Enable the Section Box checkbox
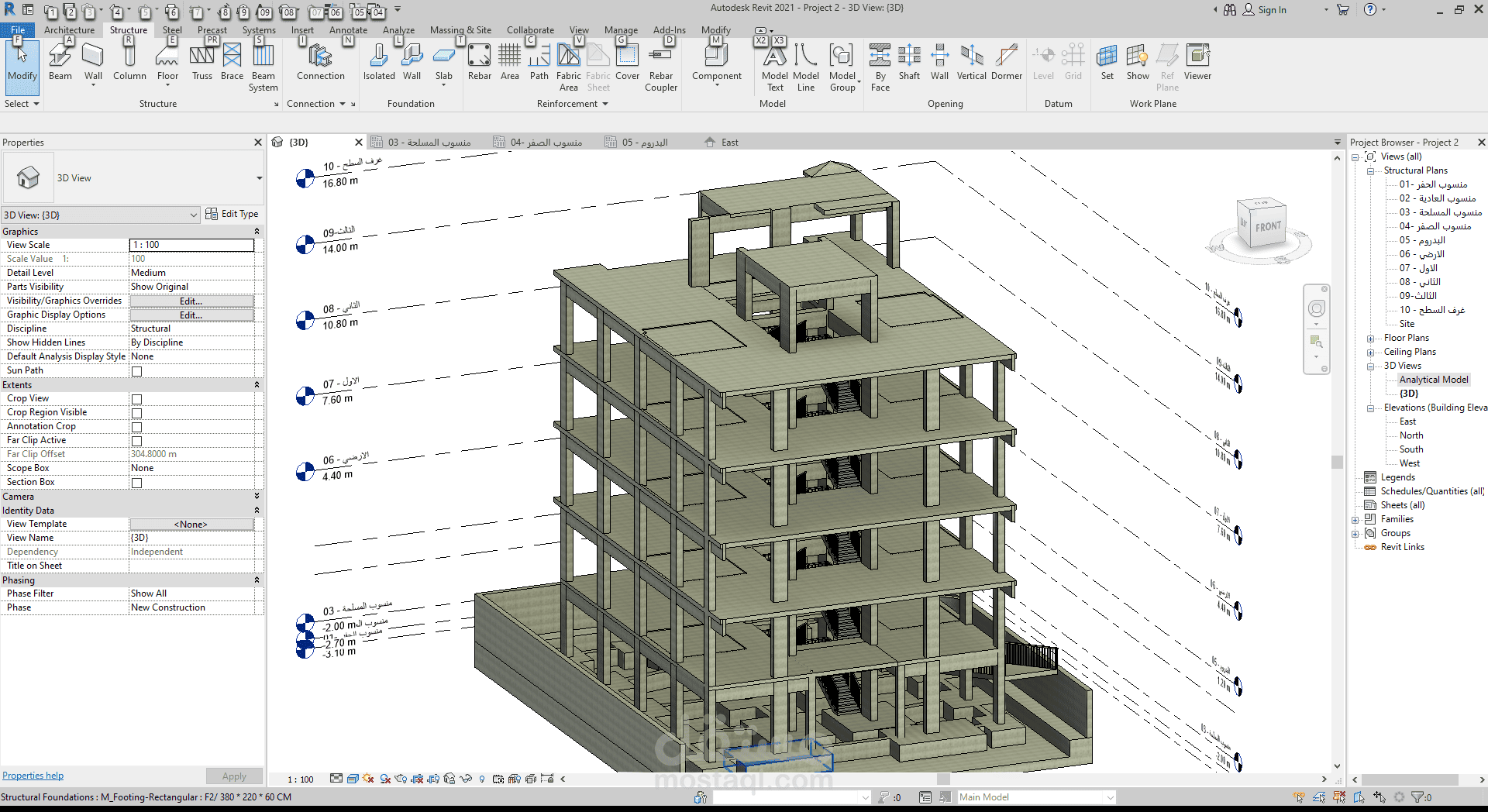 (x=137, y=483)
